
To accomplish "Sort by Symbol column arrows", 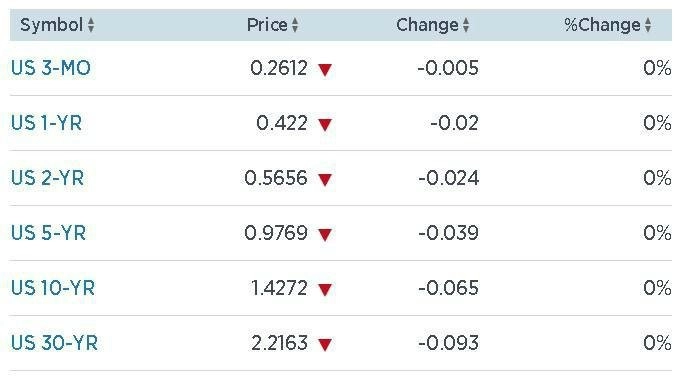I will 90,25.
